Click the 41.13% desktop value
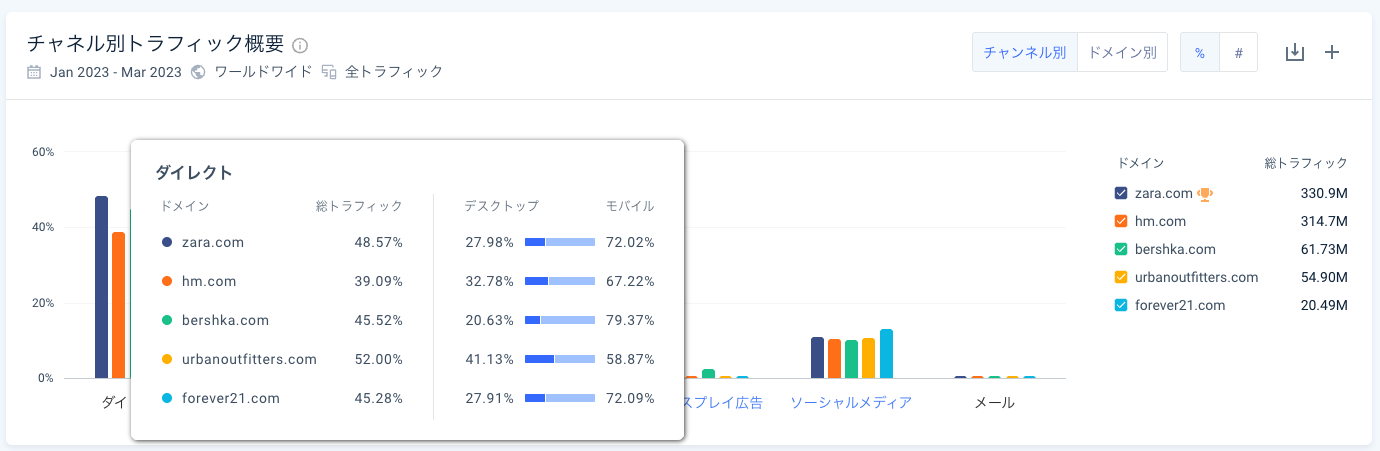 (x=489, y=359)
